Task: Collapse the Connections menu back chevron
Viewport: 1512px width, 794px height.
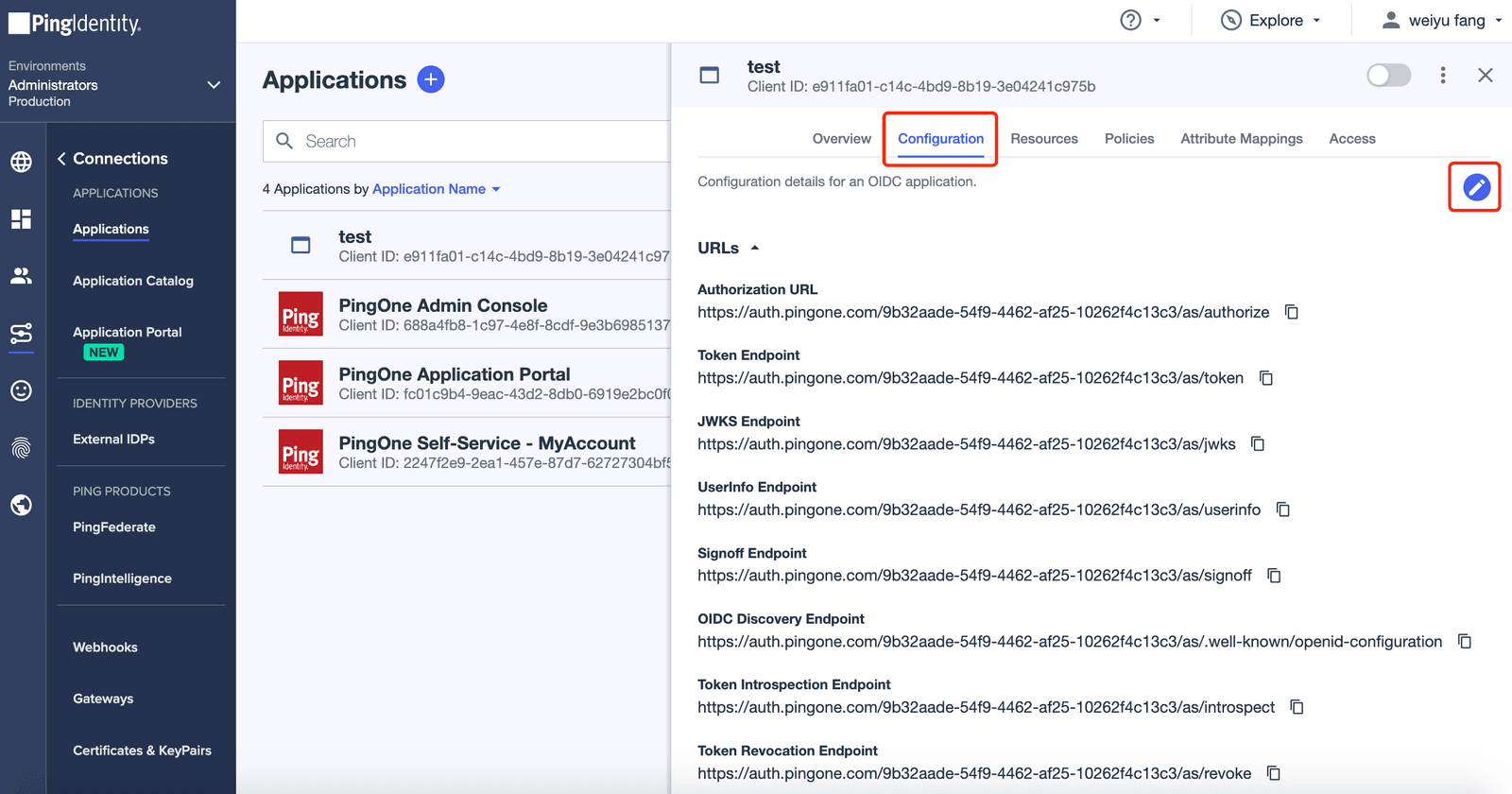Action: click(x=61, y=159)
